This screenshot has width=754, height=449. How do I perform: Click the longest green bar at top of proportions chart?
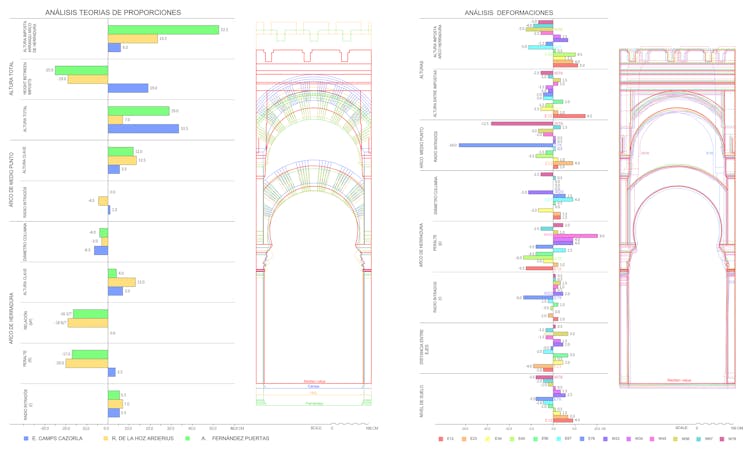pos(163,30)
